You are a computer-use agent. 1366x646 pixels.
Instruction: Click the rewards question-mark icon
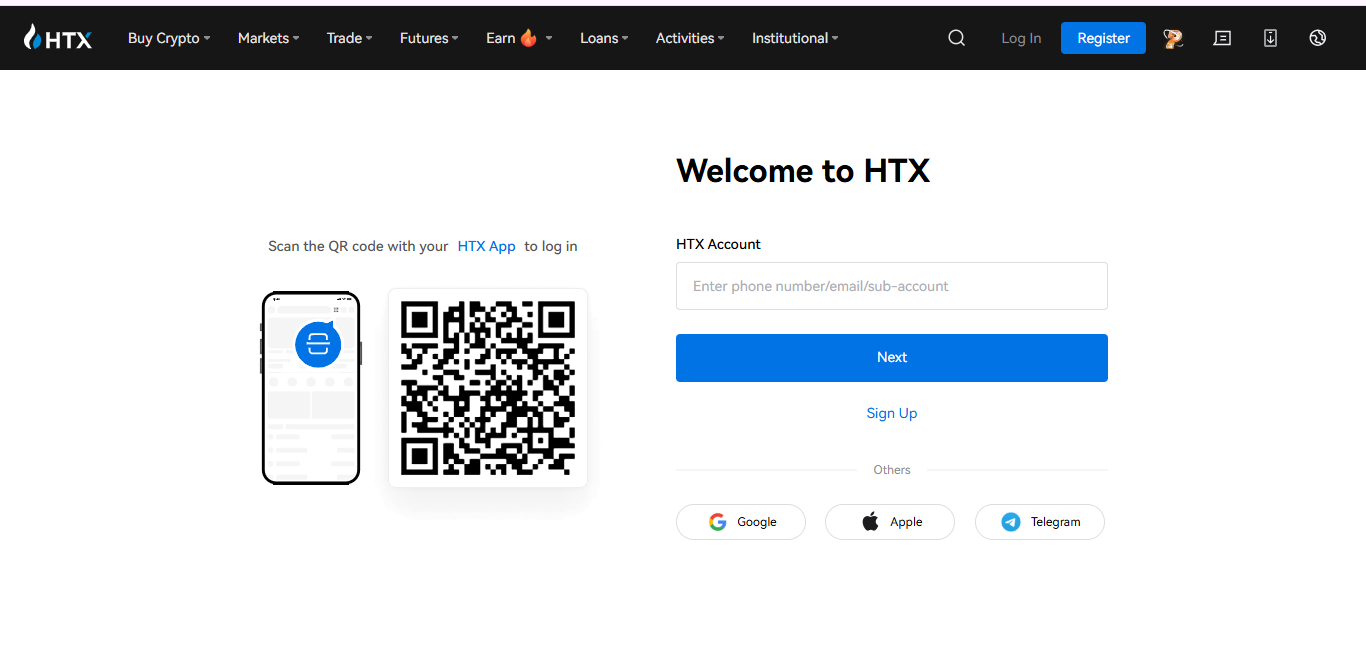point(1173,37)
